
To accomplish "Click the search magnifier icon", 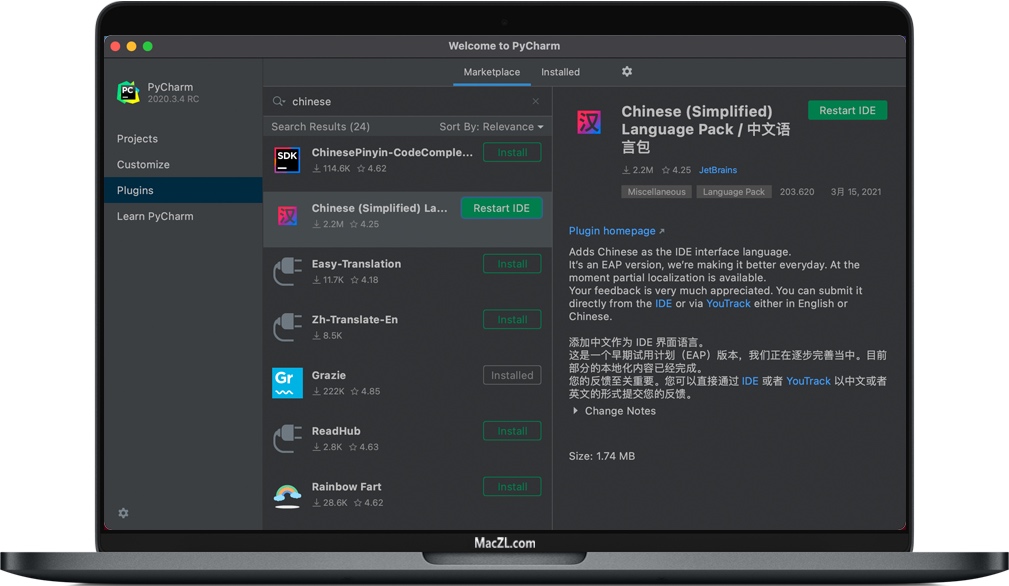I will [x=279, y=102].
